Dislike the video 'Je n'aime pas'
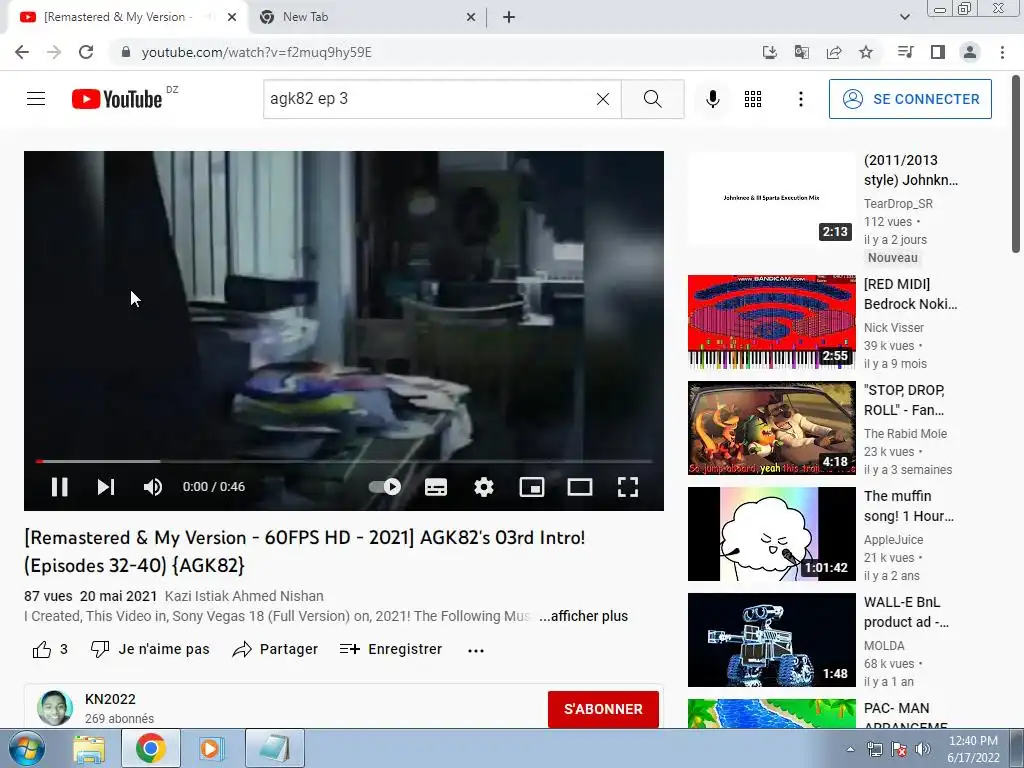This screenshot has height=768, width=1024. pos(150,649)
